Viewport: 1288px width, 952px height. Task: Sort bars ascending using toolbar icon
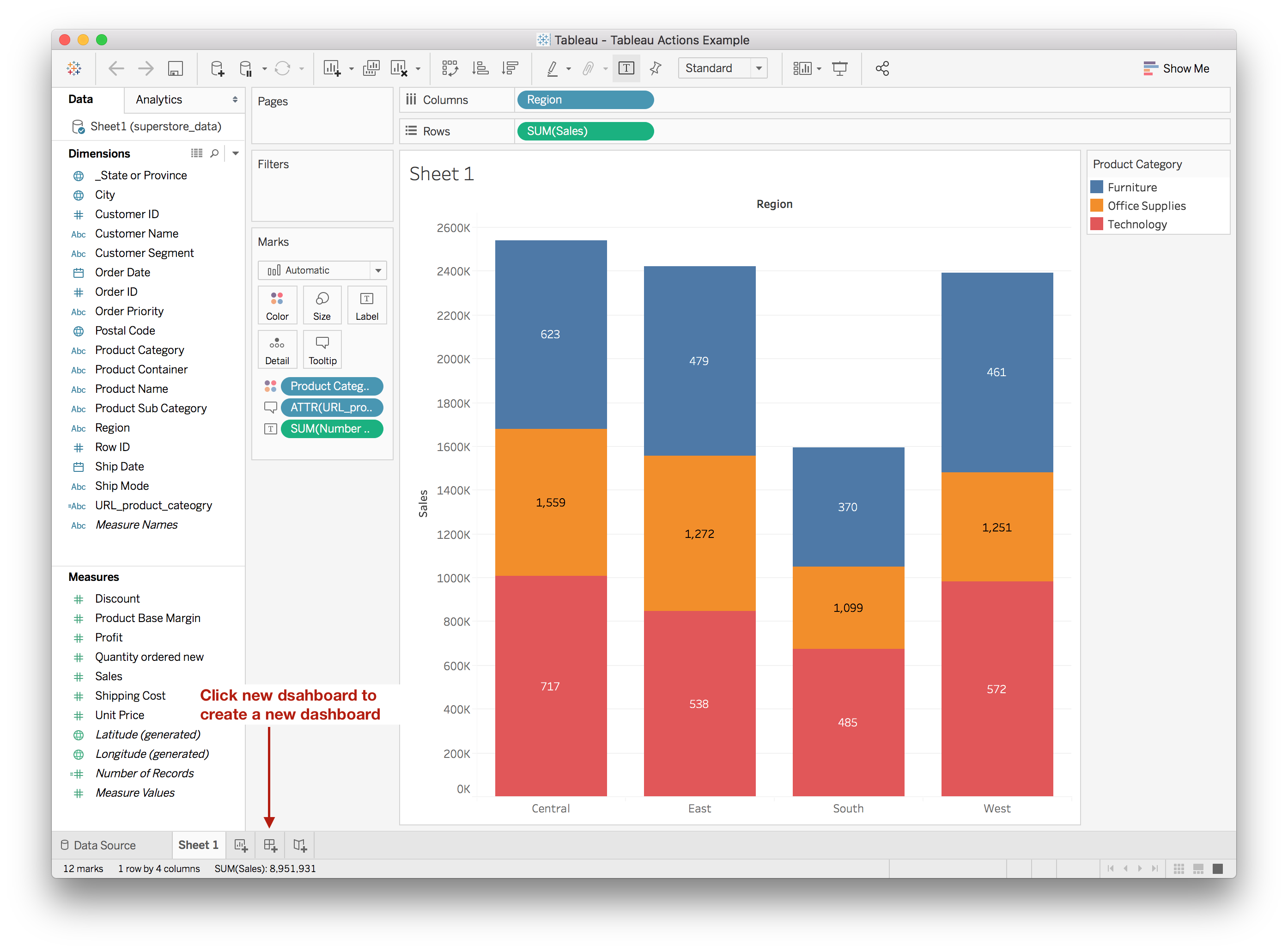tap(480, 68)
